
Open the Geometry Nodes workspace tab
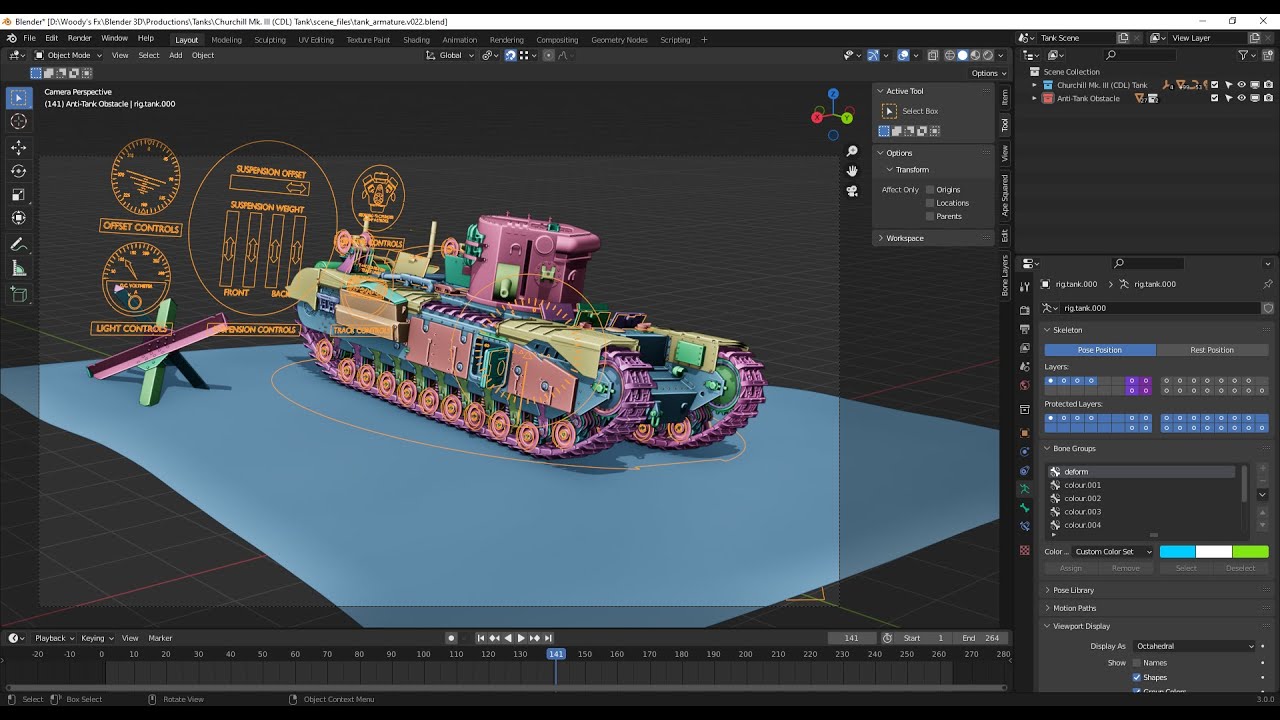(x=619, y=40)
